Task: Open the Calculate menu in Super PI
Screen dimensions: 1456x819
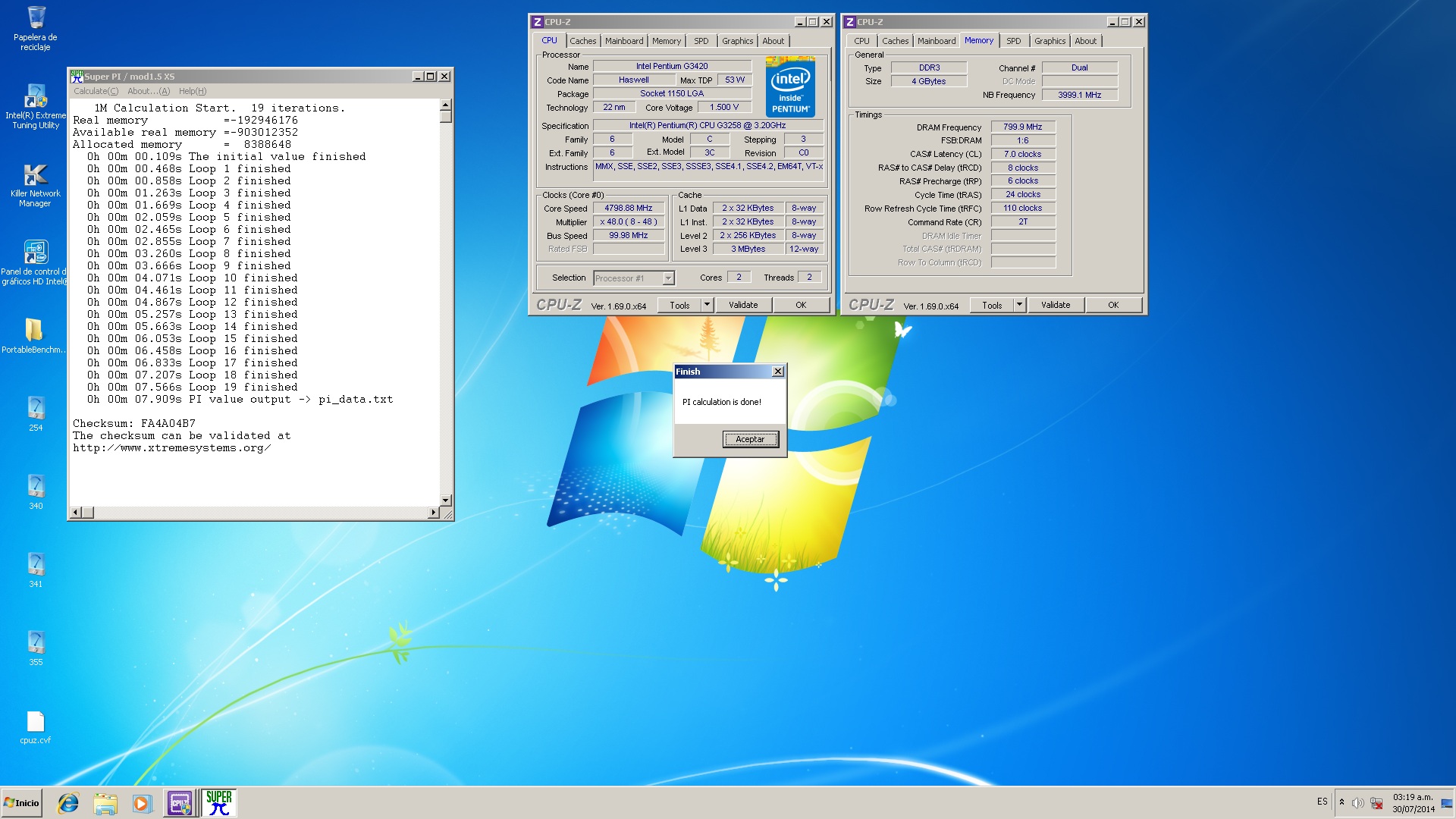Action: [96, 91]
